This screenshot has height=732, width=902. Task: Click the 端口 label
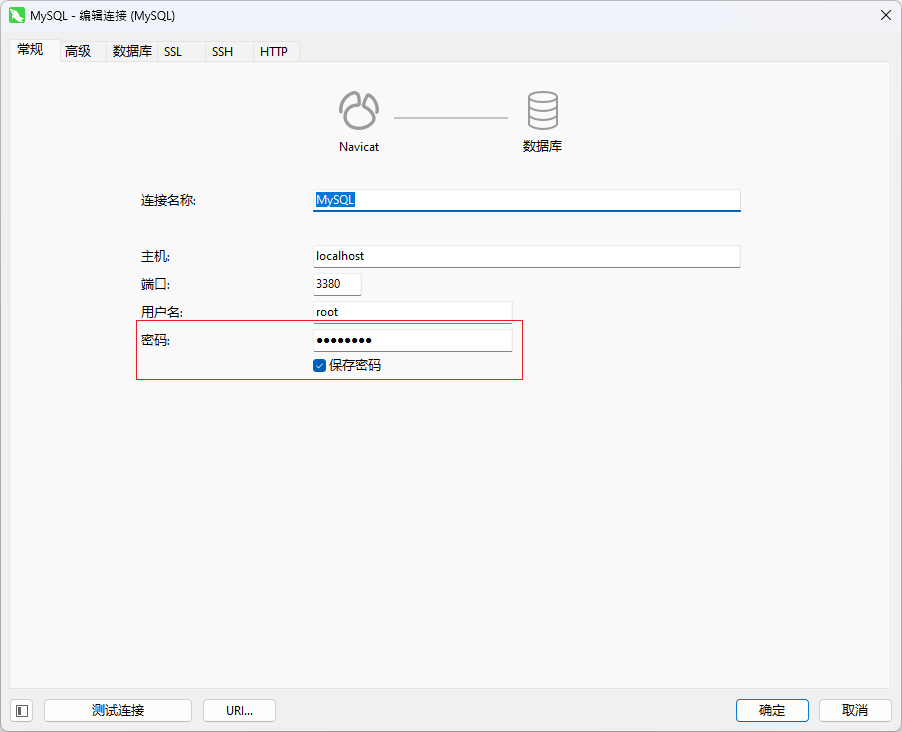coord(155,284)
